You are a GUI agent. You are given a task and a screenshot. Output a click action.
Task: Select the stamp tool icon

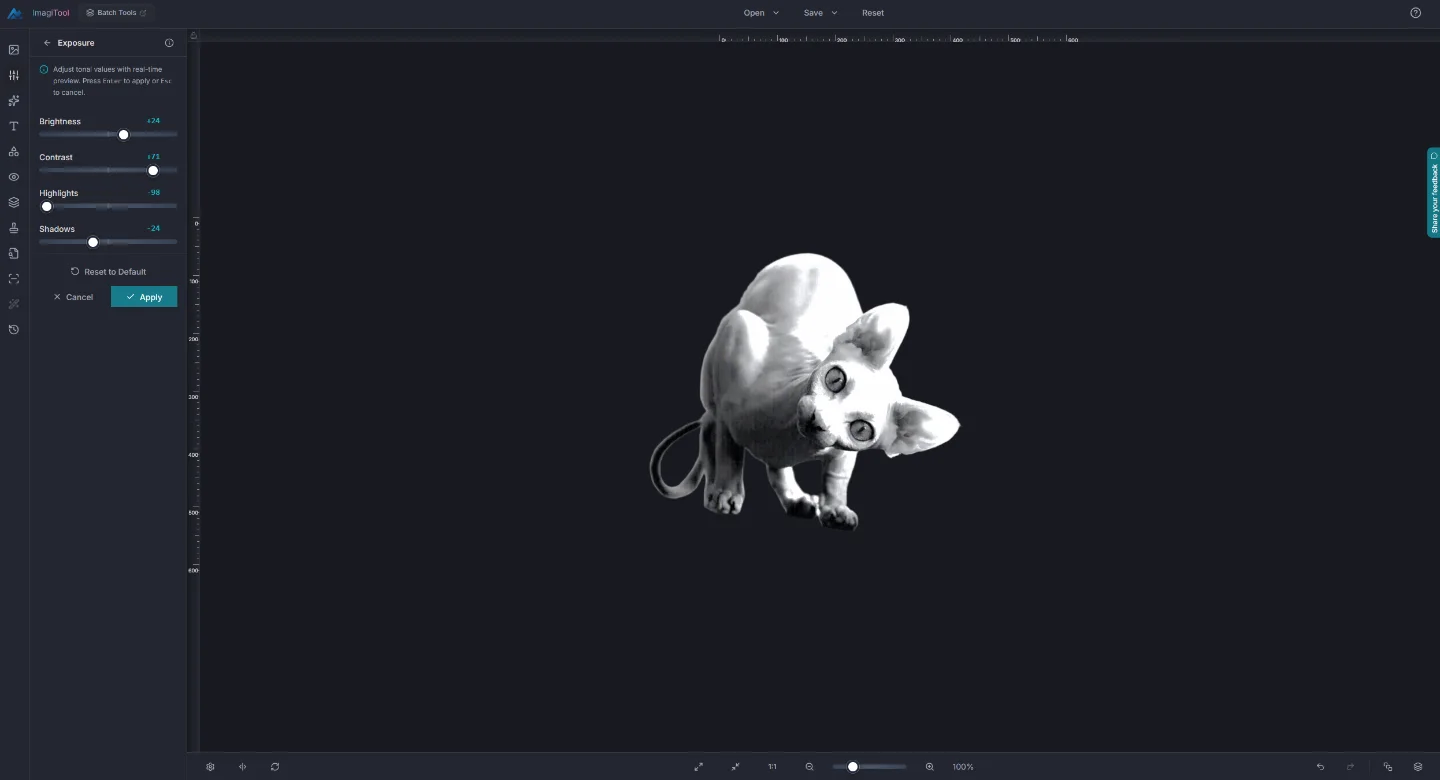click(14, 228)
